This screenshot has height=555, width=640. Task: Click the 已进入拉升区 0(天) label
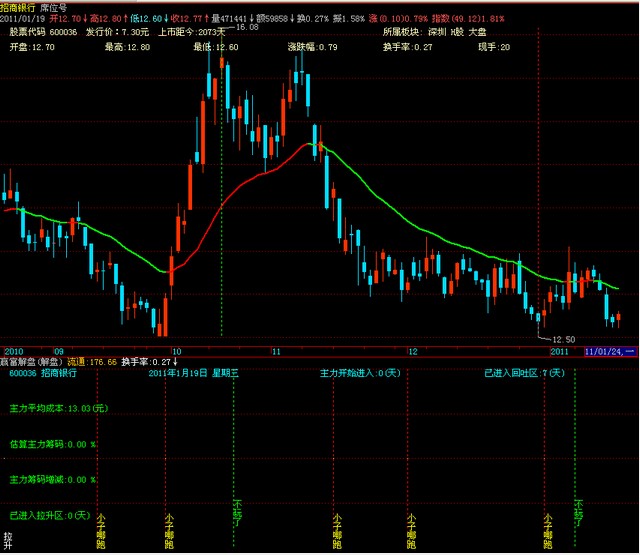click(50, 516)
